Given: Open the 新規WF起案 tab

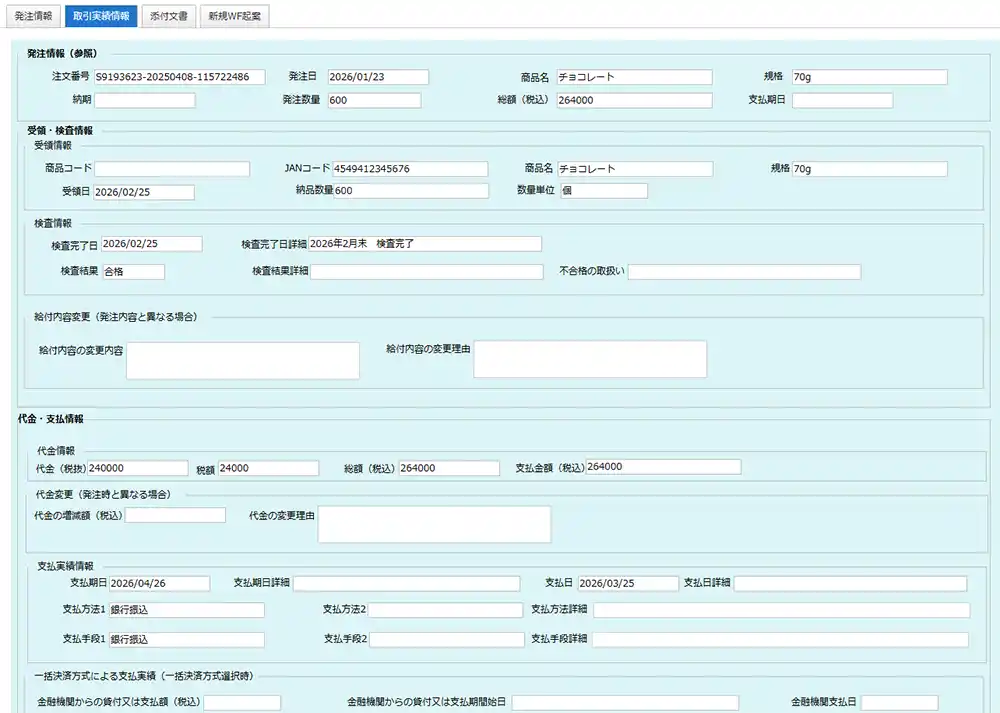Looking at the screenshot, I should pos(234,16).
